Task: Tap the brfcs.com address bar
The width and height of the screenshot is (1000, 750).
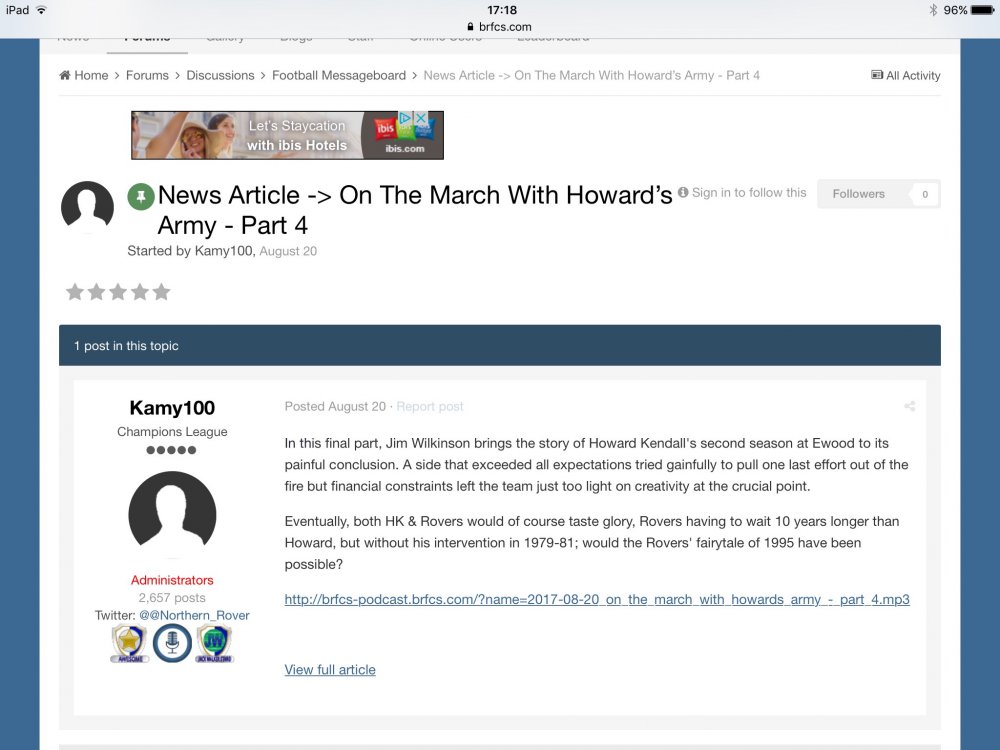Action: (500, 27)
